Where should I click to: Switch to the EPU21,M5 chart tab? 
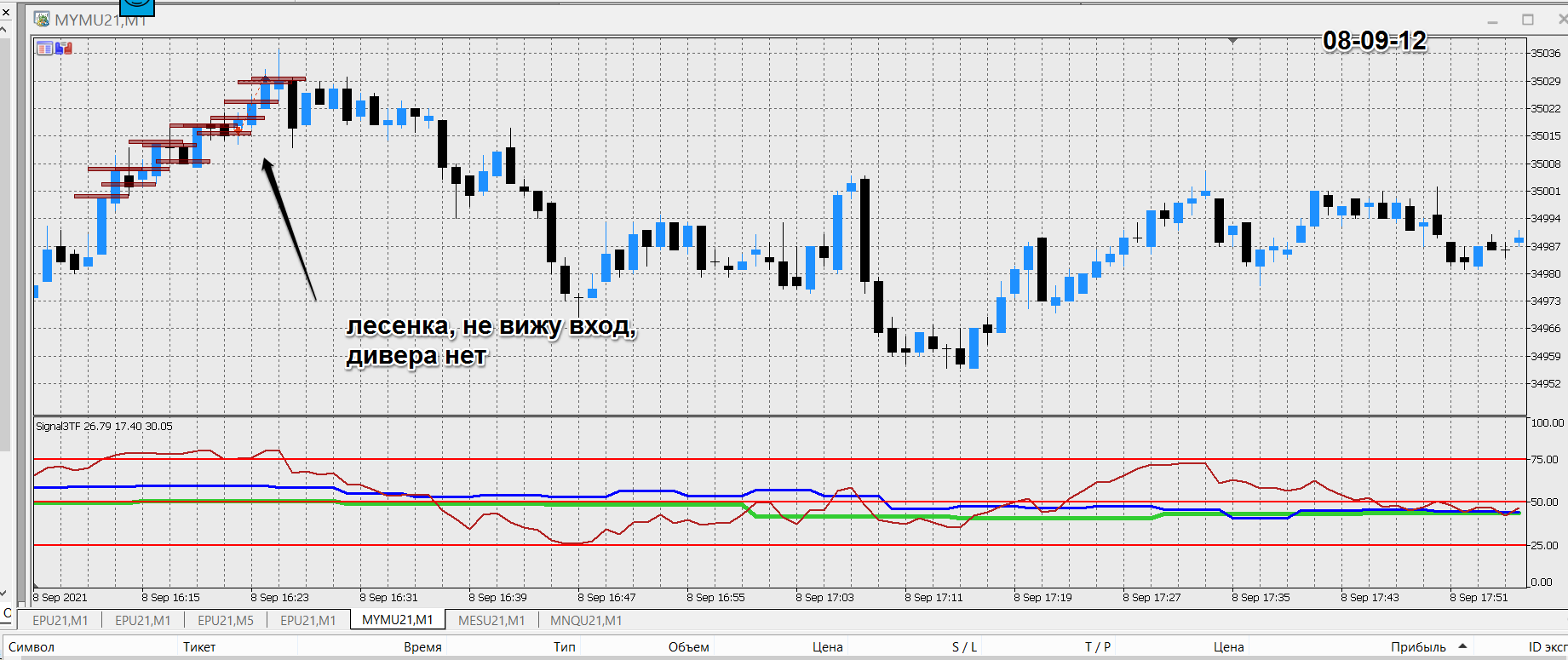coord(226,621)
